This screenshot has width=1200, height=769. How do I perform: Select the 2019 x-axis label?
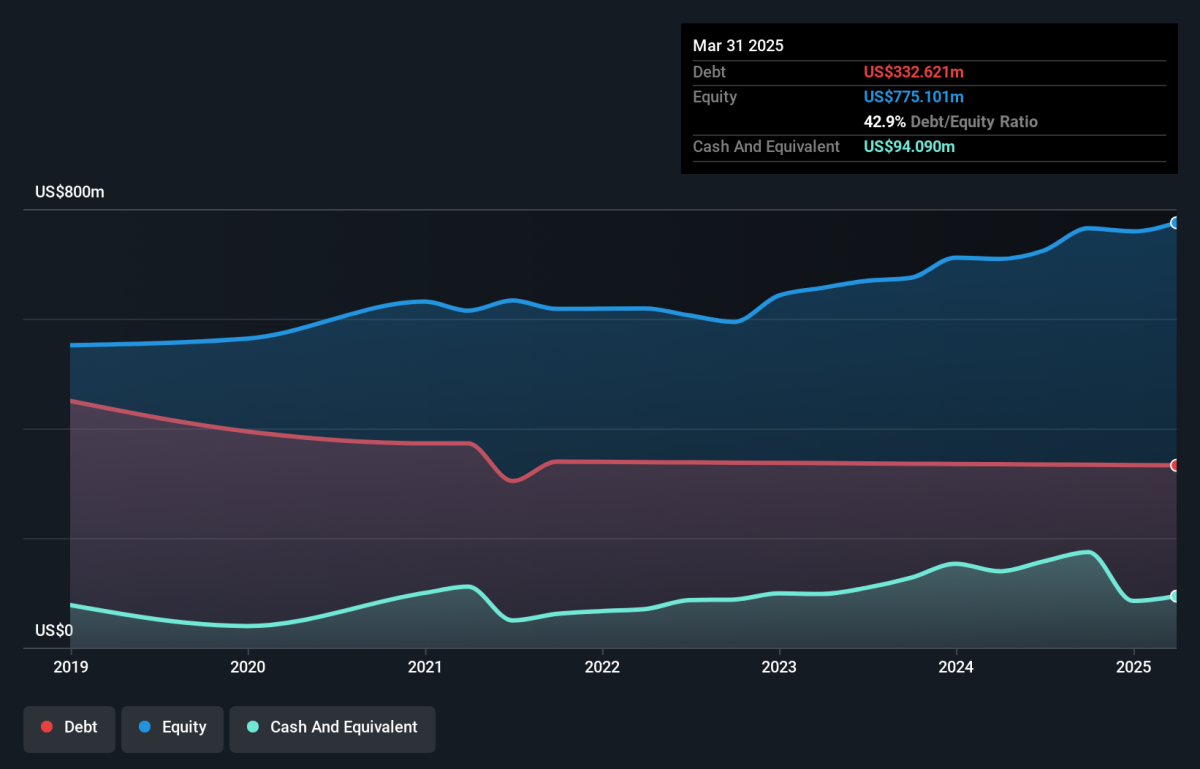coord(71,667)
